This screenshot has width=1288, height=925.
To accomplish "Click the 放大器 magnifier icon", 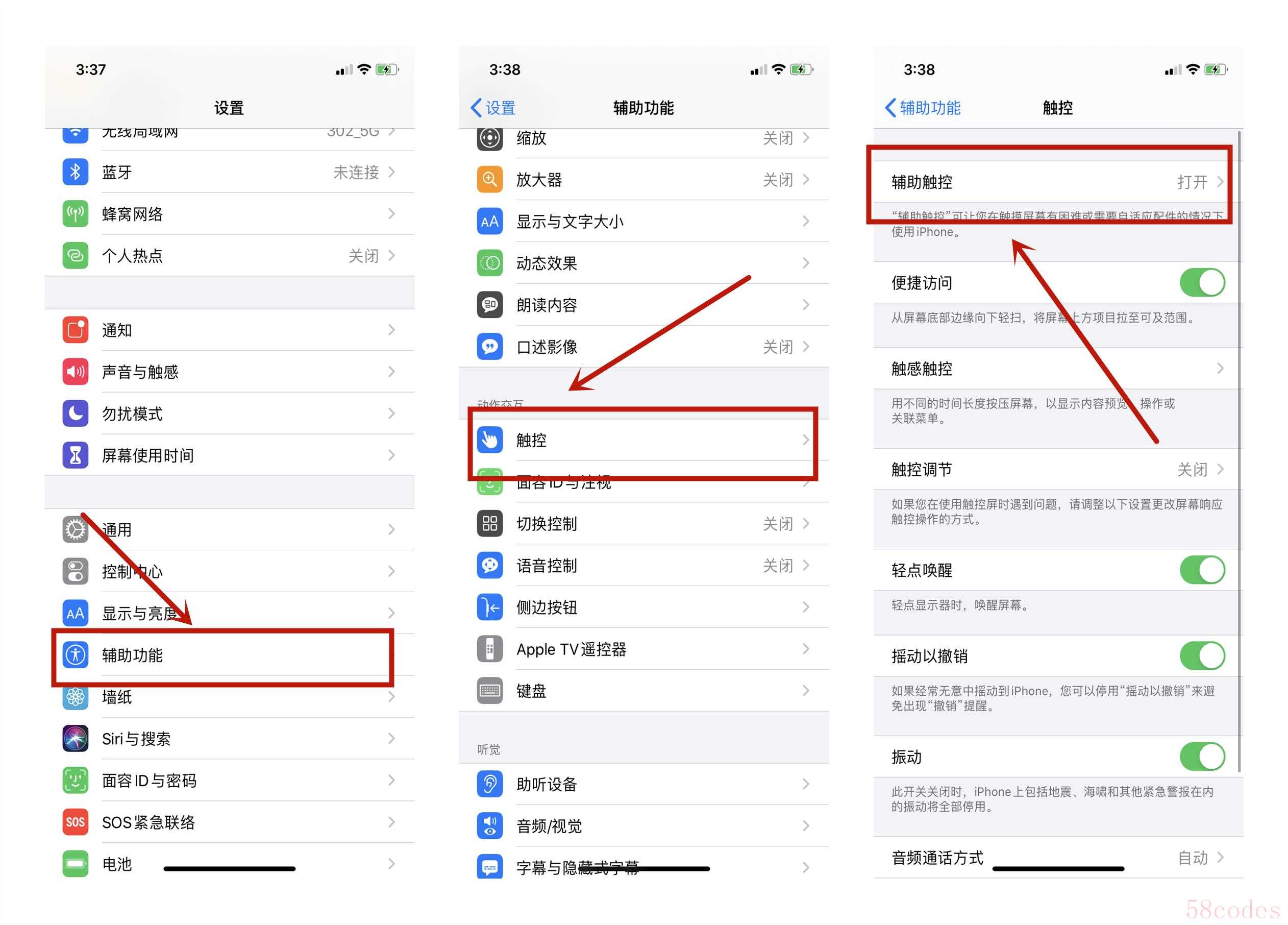I will pos(489,180).
